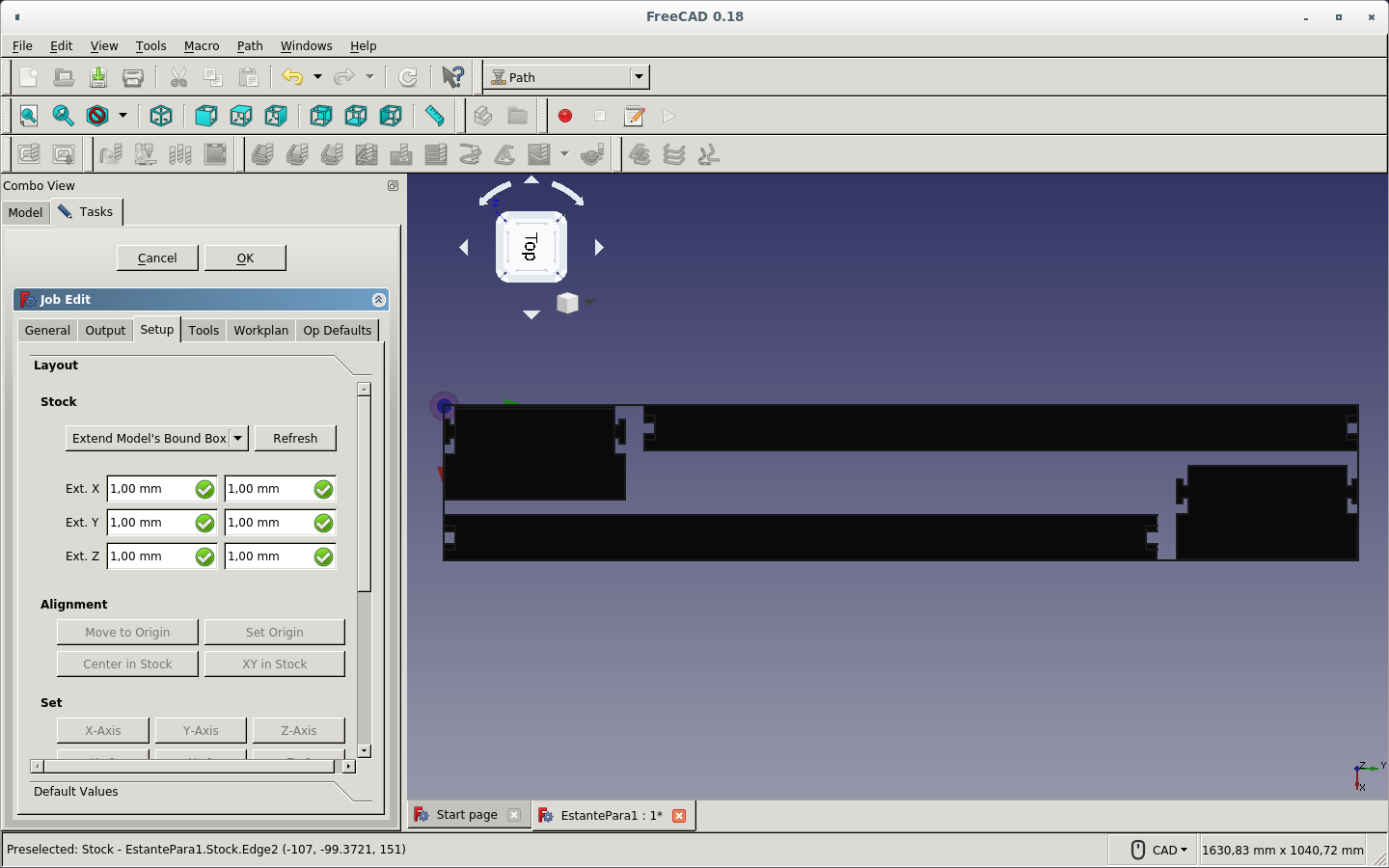Switch to the Model tab
The width and height of the screenshot is (1389, 868).
[25, 212]
